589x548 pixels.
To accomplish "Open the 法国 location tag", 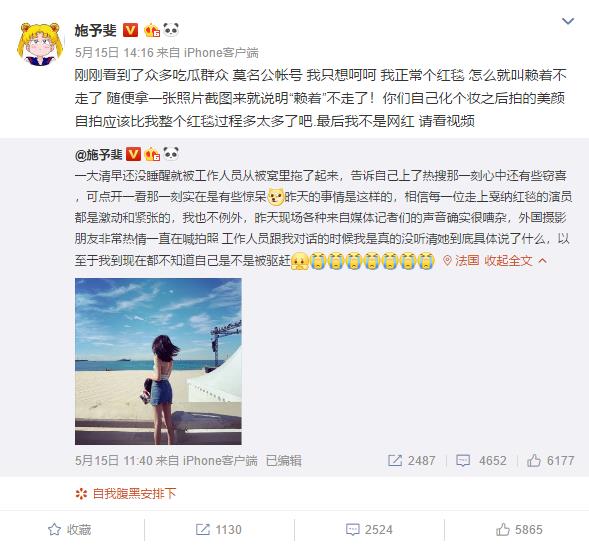I will coord(461,260).
